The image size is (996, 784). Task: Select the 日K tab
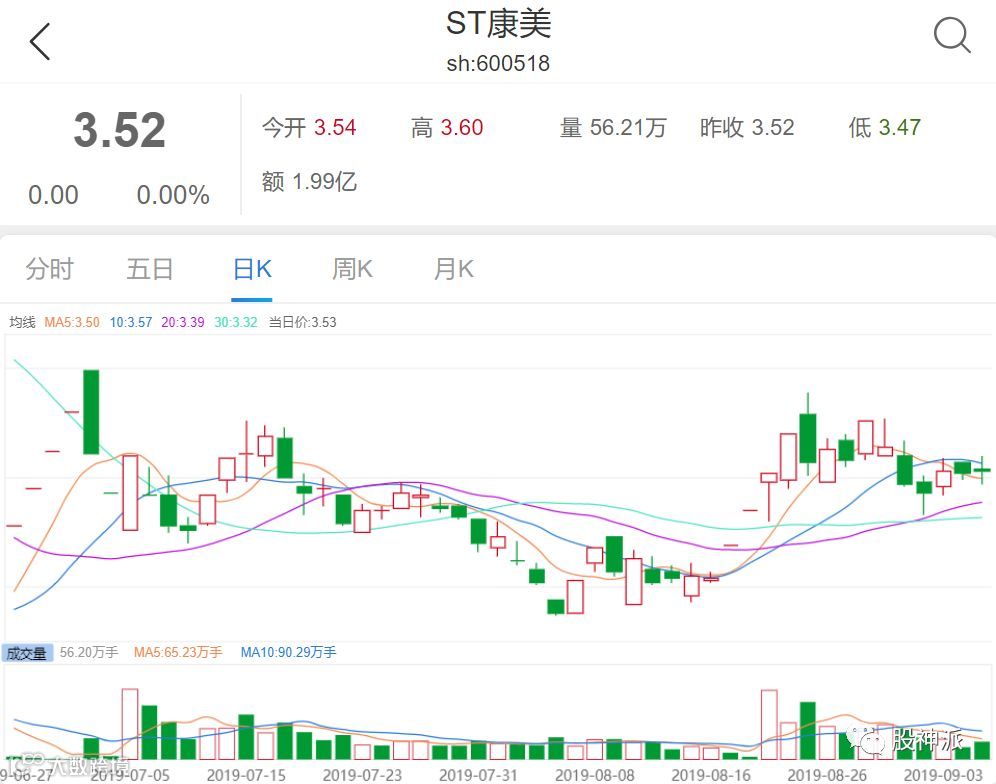coord(252,269)
